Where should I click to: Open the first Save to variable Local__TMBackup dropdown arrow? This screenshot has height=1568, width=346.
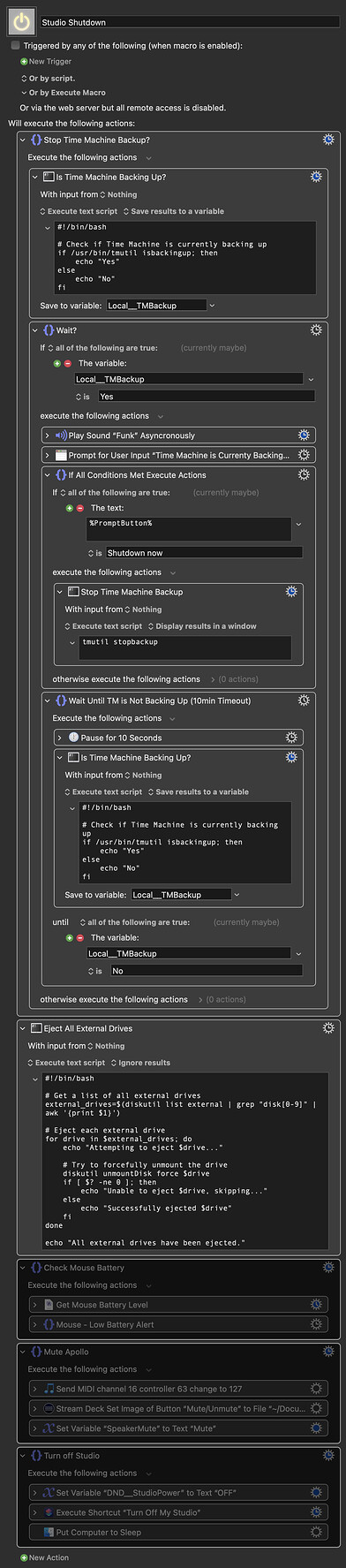[212, 306]
